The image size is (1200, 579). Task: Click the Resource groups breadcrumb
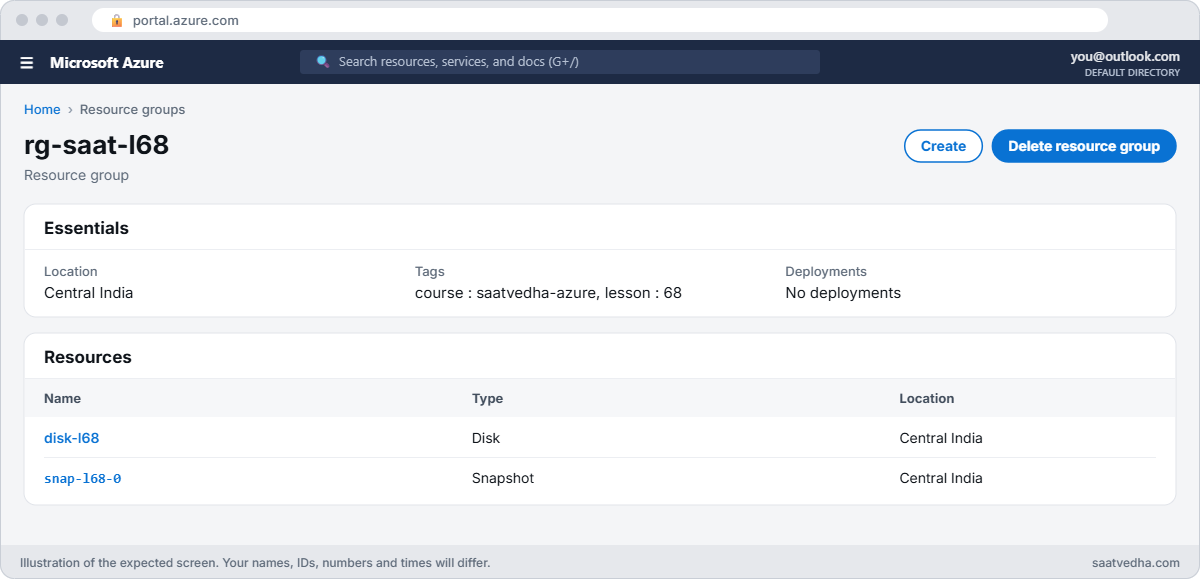132,110
